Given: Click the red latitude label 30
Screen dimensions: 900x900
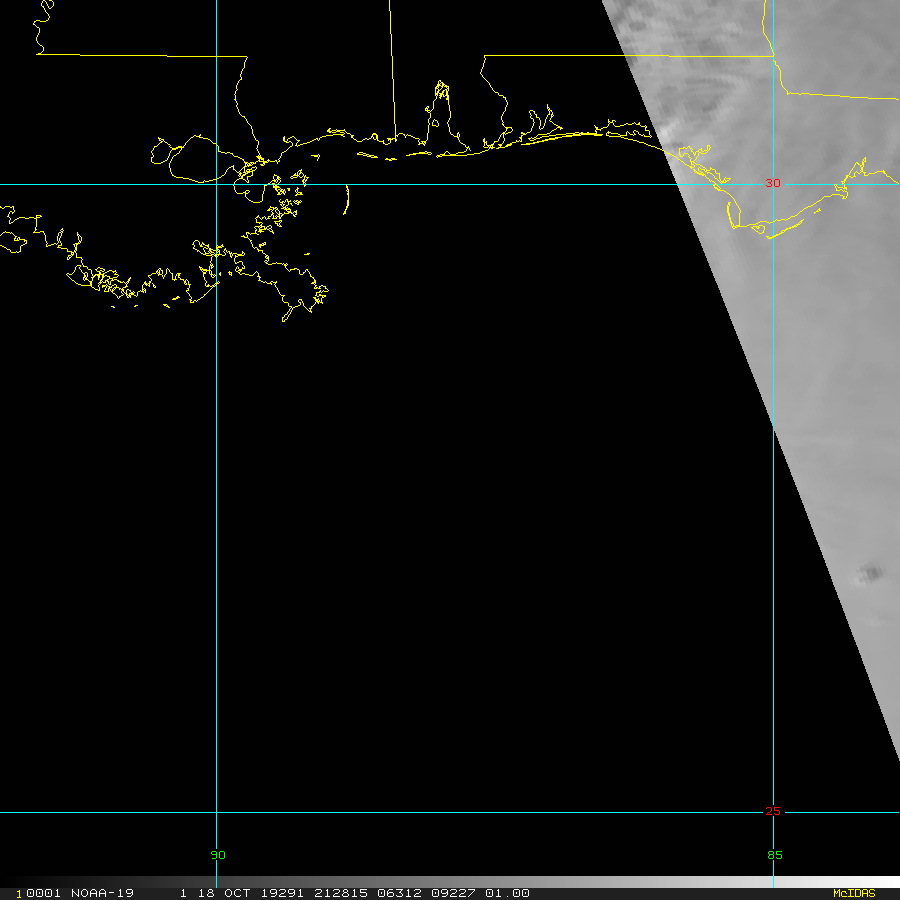Looking at the screenshot, I should click(x=773, y=183).
